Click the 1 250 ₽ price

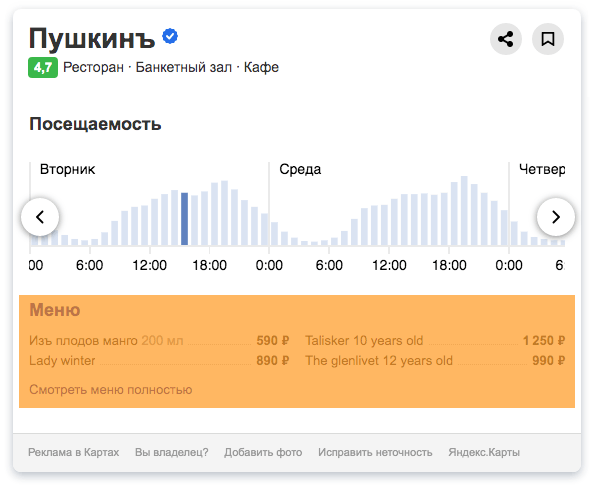544,341
